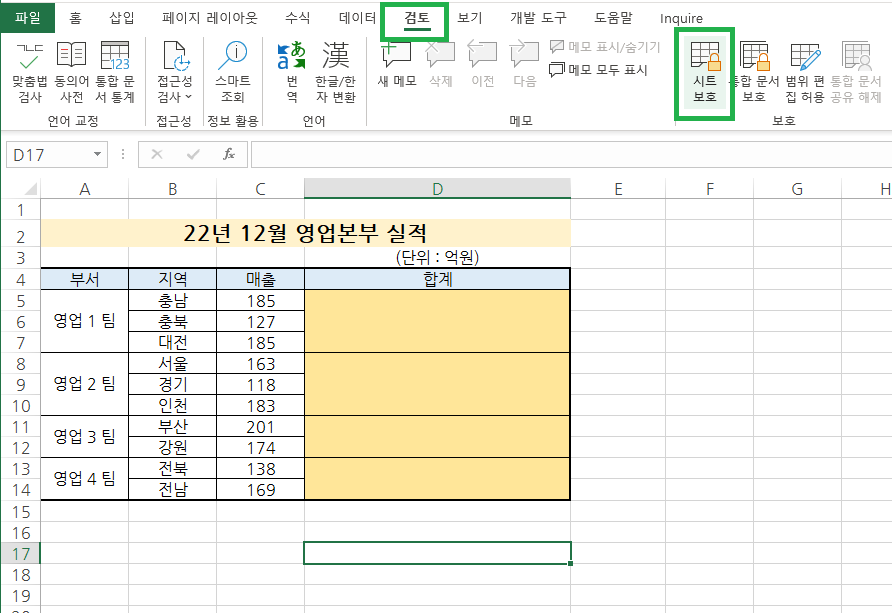Viewport: 892px width, 613px height.
Task: Switch to the 보기 ribbon tab
Action: tap(468, 18)
